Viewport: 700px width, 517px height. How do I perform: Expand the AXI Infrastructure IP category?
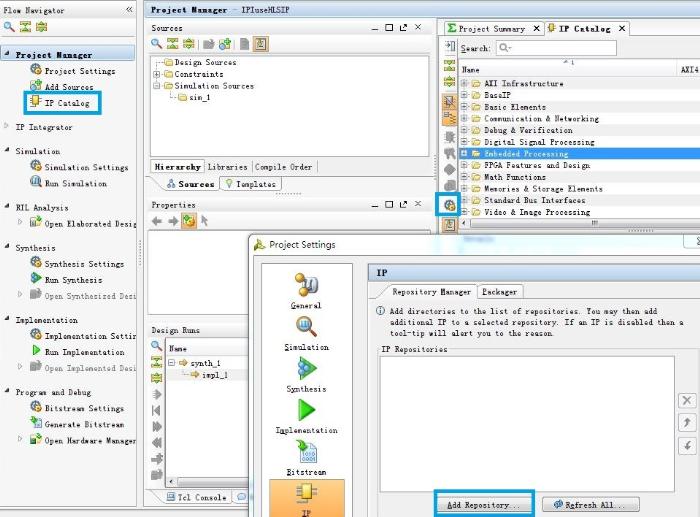pos(465,83)
